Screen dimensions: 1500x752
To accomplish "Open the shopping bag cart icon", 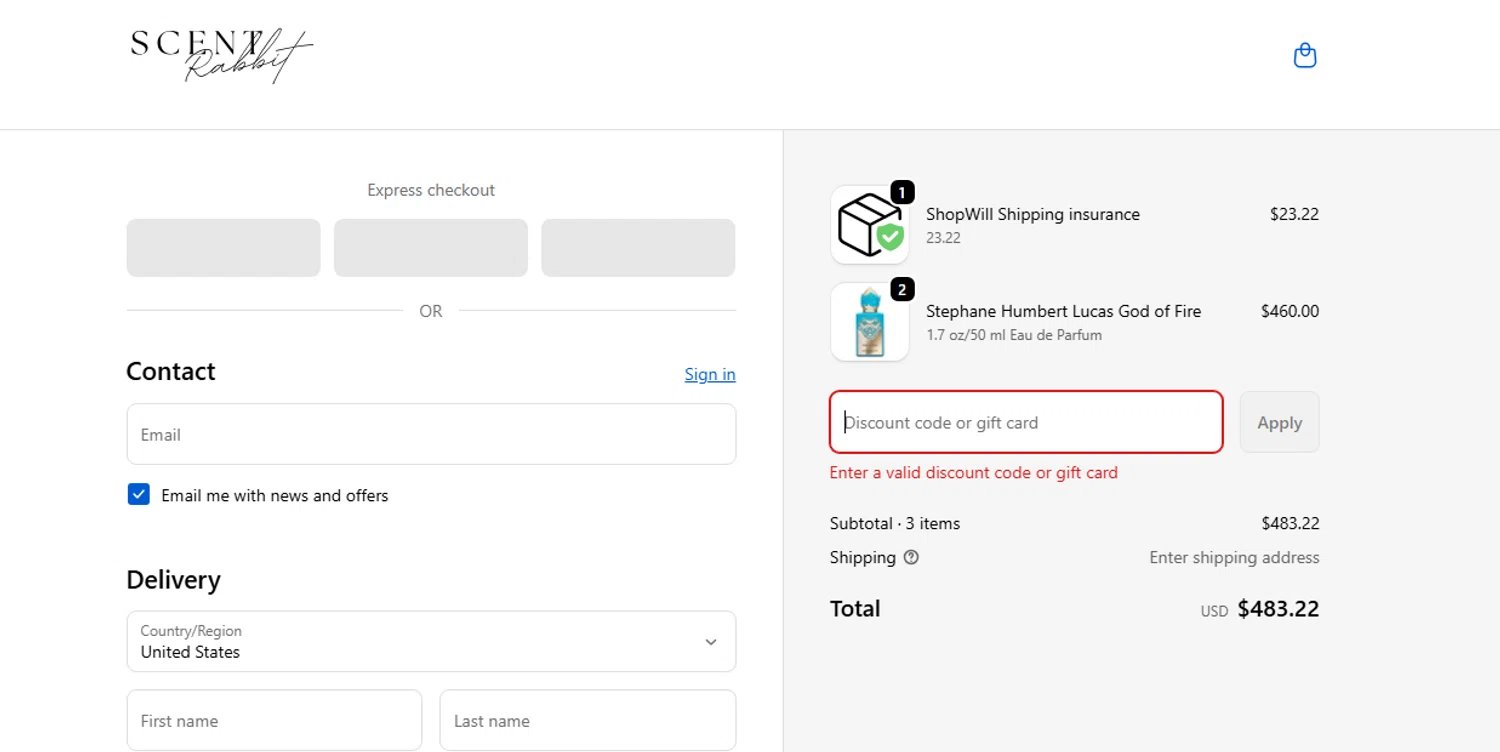I will [1305, 55].
